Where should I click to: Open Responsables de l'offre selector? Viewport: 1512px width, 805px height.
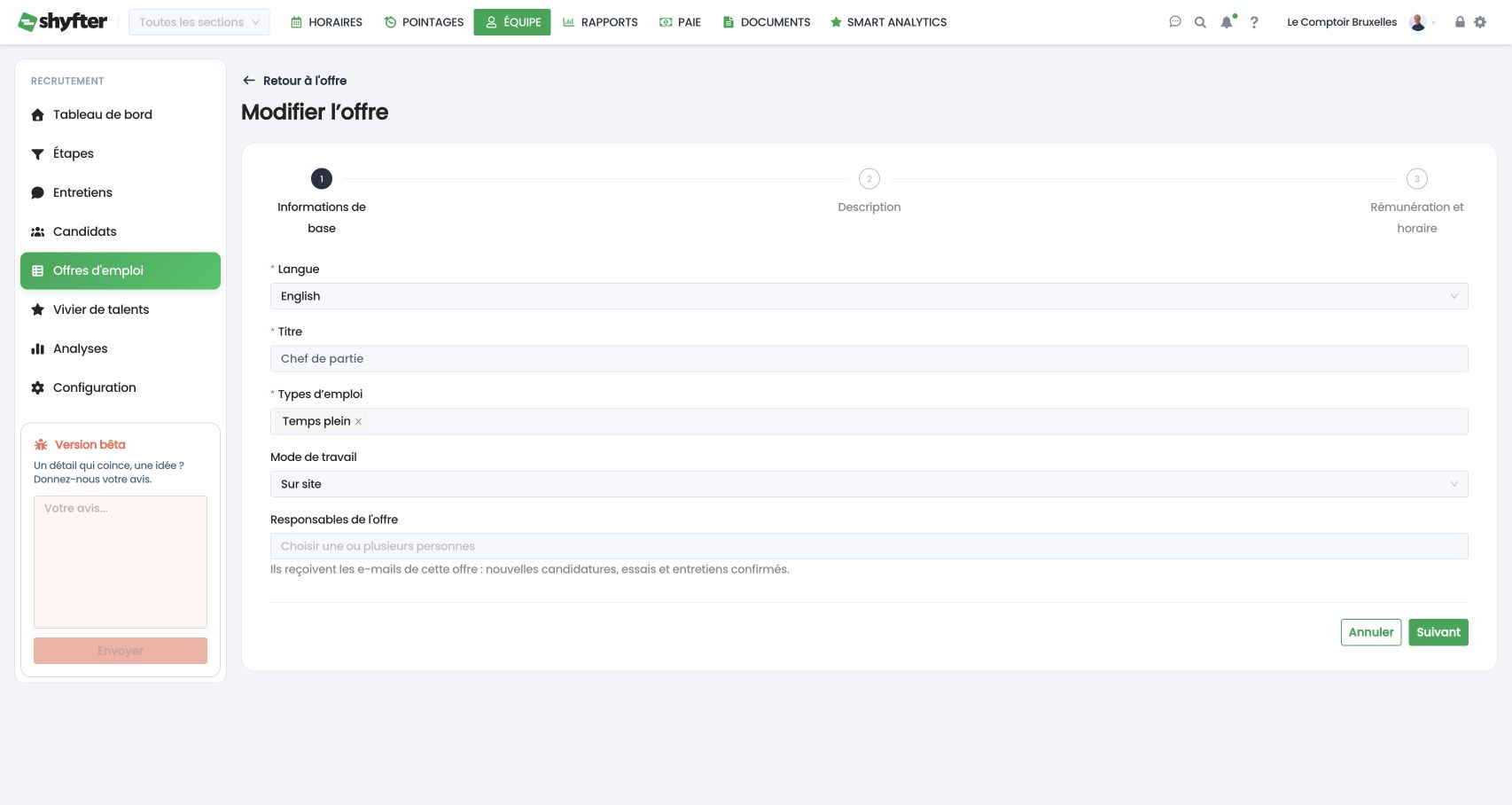[x=869, y=546]
